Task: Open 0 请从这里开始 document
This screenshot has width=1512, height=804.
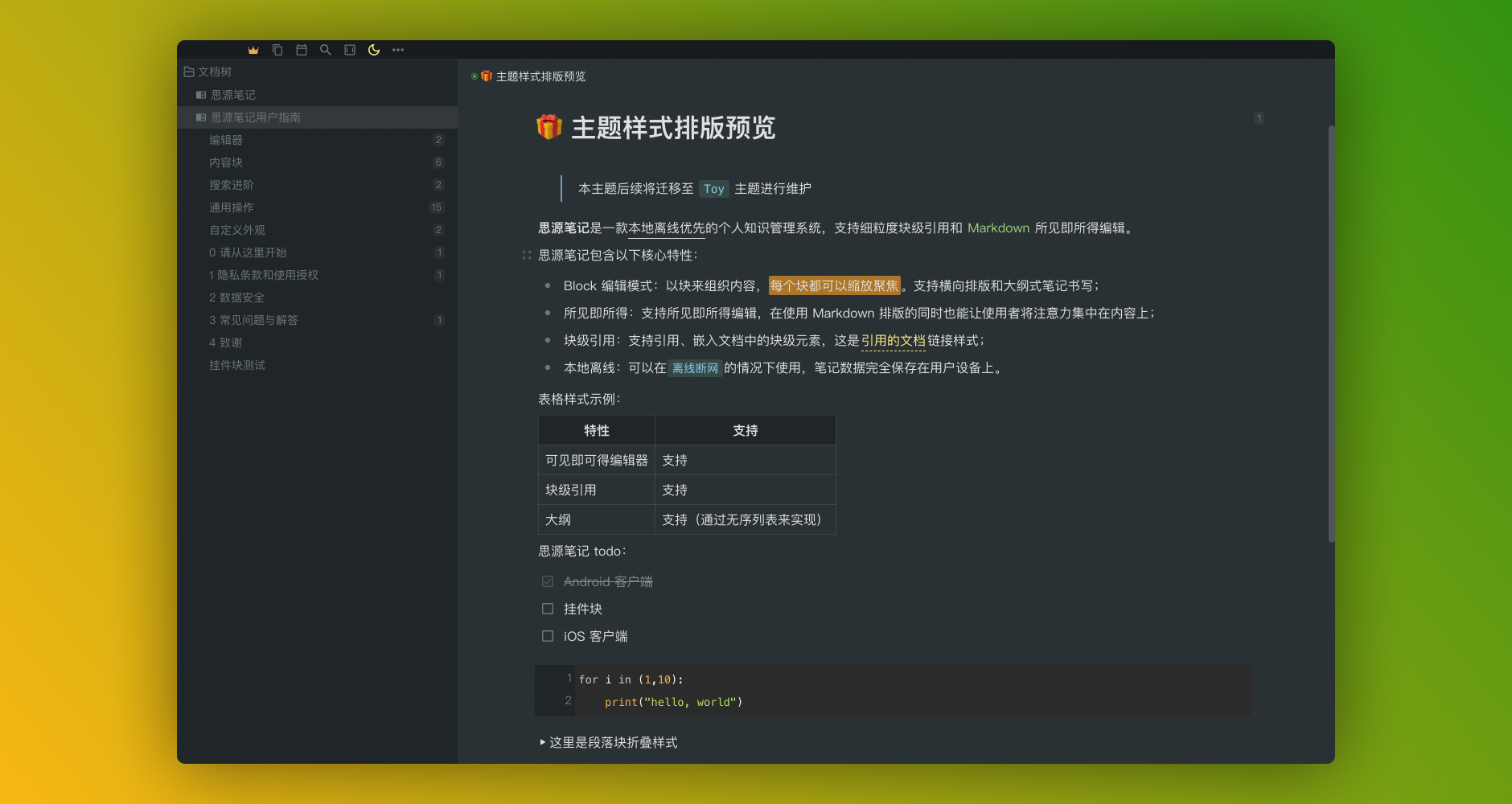Action: (317, 252)
